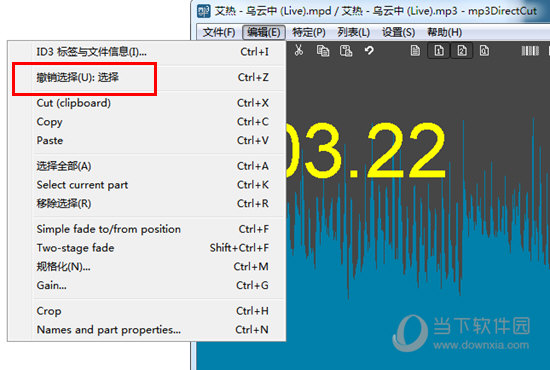Open the 特定(P) menu
Viewport: 550px width, 370px height.
point(309,32)
